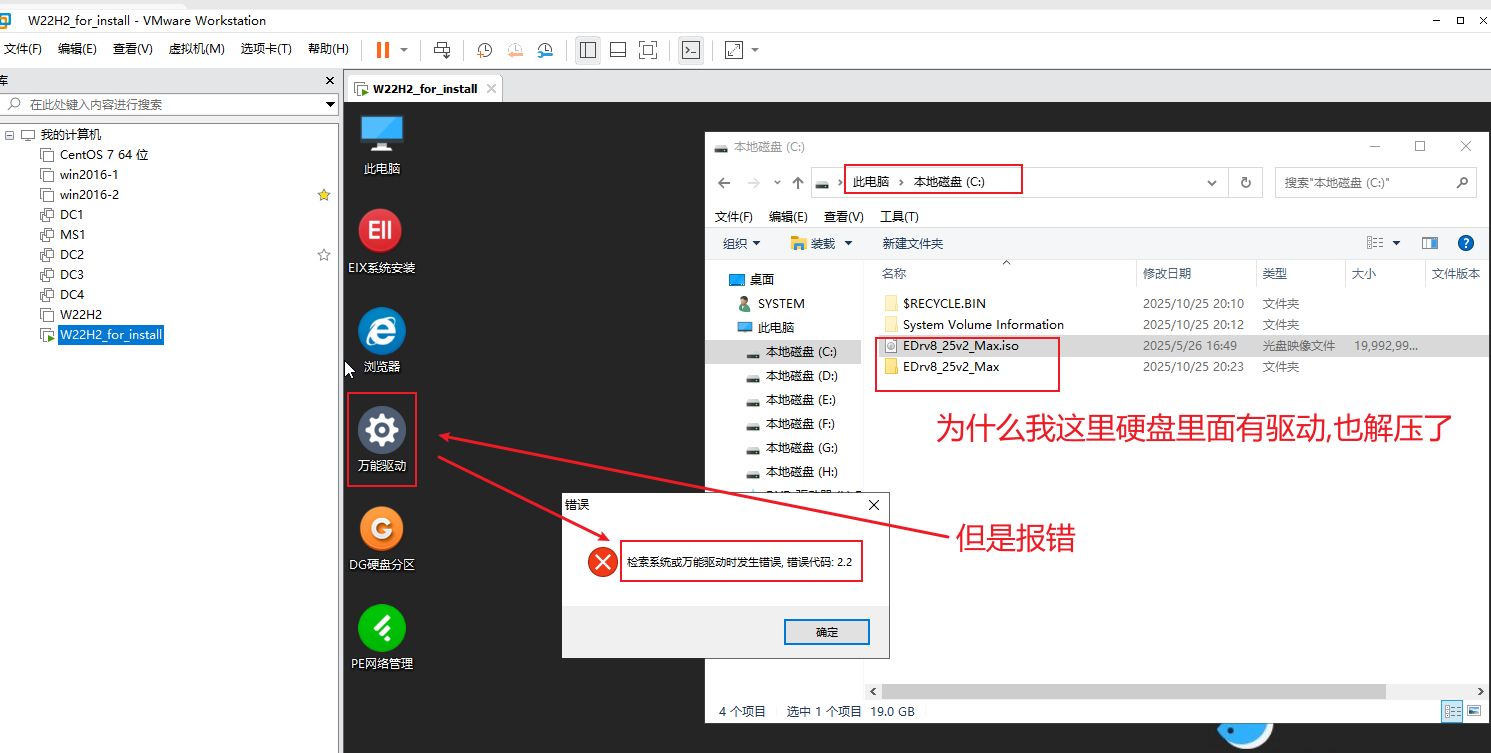Open Explorer's 工具(T) menu
The width and height of the screenshot is (1491, 753).
click(x=899, y=217)
